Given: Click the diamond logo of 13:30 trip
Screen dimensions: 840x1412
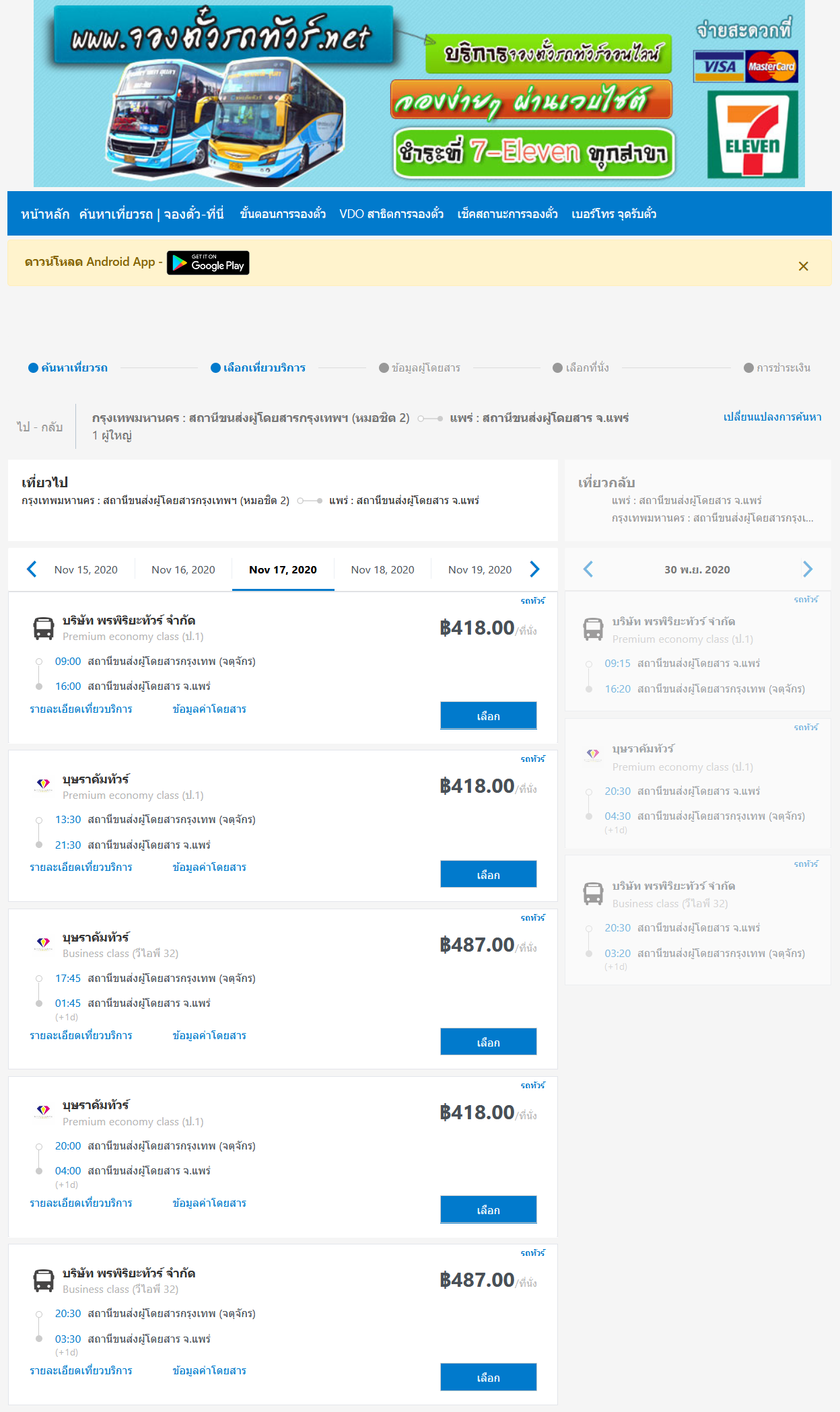Looking at the screenshot, I should click(x=44, y=784).
